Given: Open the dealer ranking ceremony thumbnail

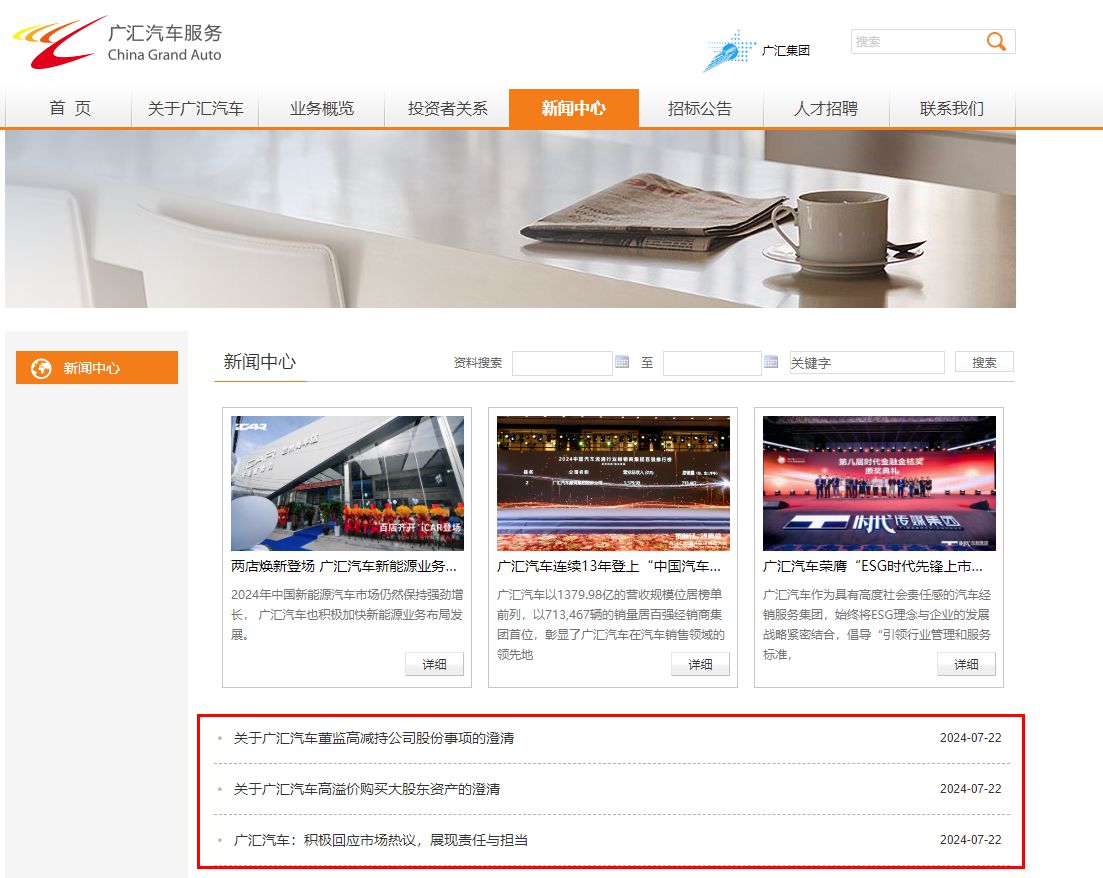Looking at the screenshot, I should pyautogui.click(x=613, y=483).
